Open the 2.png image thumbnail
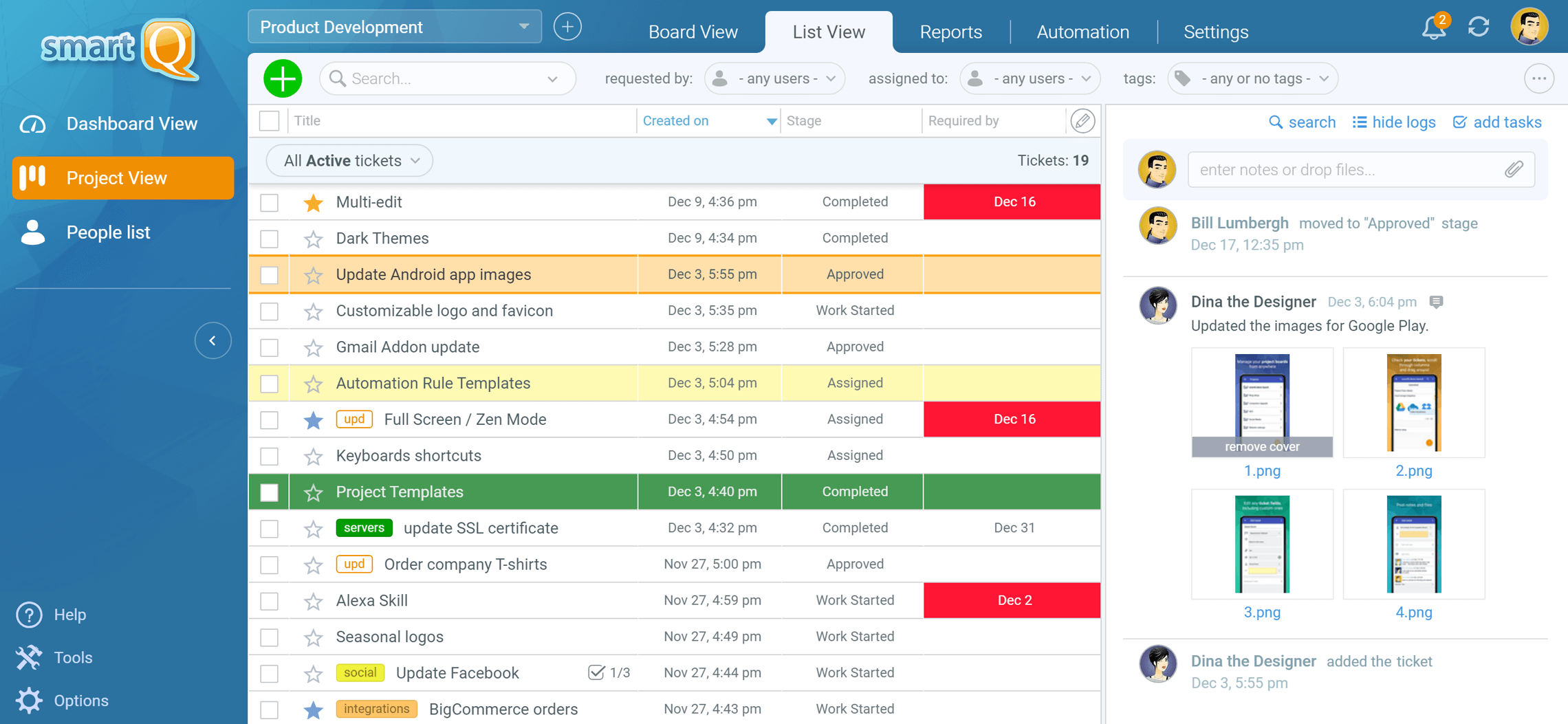The image size is (1568, 724). (x=1413, y=403)
